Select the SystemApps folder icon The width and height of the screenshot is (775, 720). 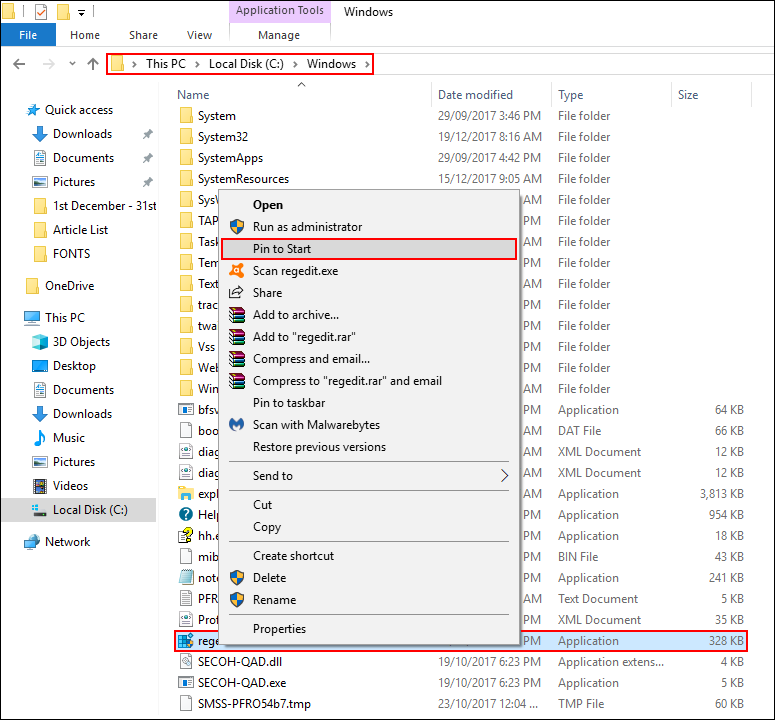pos(186,158)
